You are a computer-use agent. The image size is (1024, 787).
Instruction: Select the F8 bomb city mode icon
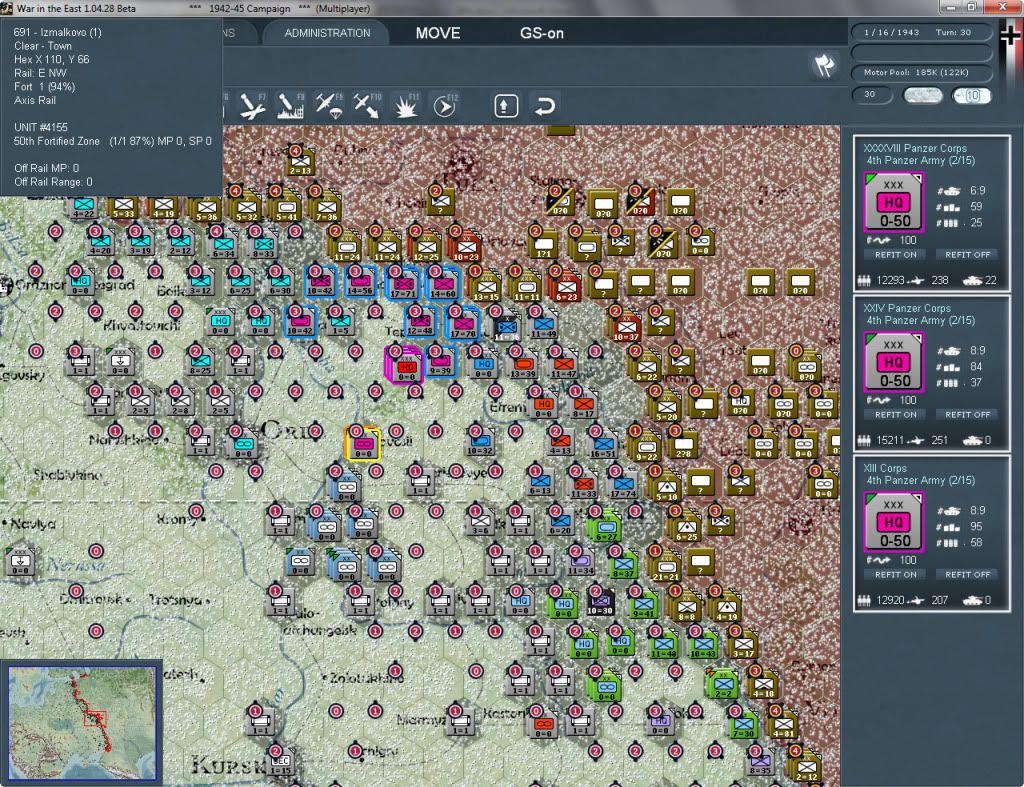point(290,106)
